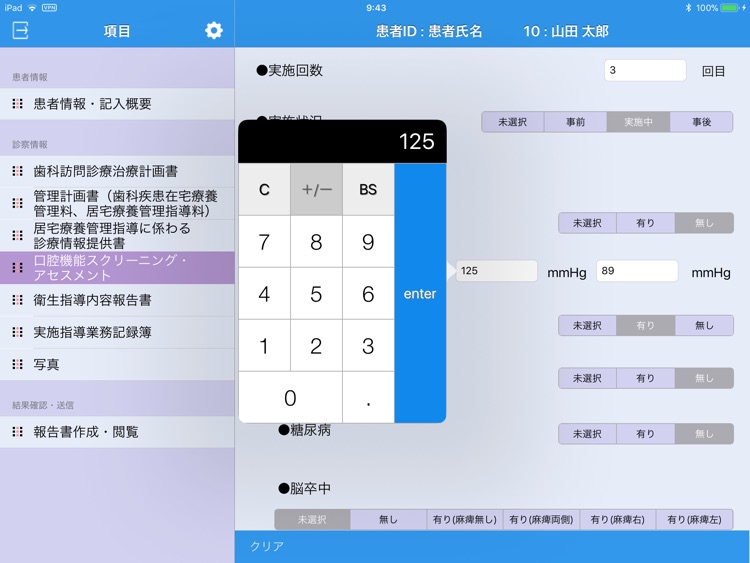This screenshot has height=563, width=750.
Task: Tap keypad digit 6
Action: pyautogui.click(x=368, y=294)
